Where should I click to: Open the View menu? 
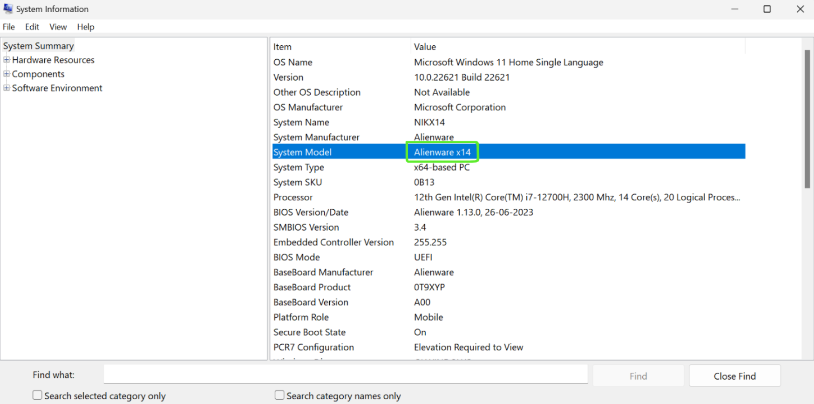(x=58, y=27)
